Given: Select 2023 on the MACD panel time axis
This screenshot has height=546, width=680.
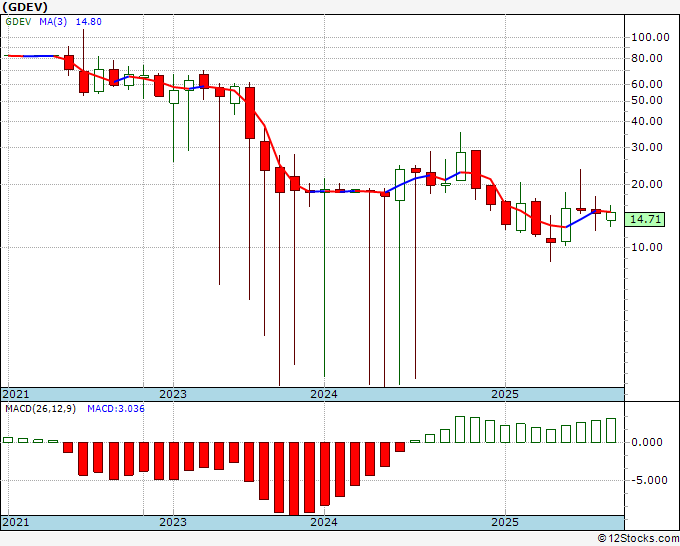Looking at the screenshot, I should tap(173, 522).
